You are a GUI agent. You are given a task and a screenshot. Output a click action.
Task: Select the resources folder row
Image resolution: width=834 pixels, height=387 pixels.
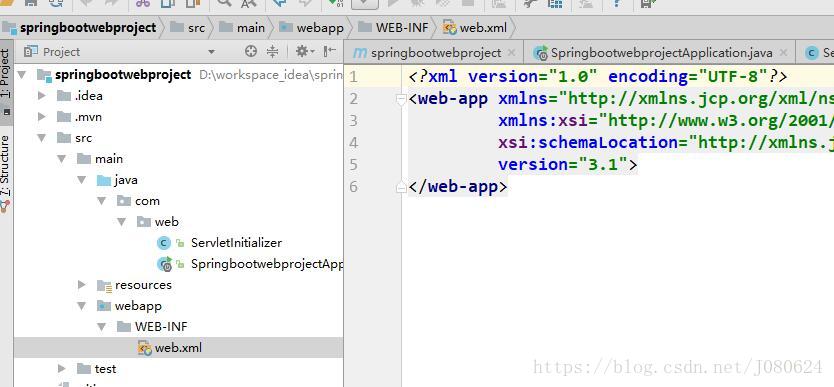(x=178, y=285)
